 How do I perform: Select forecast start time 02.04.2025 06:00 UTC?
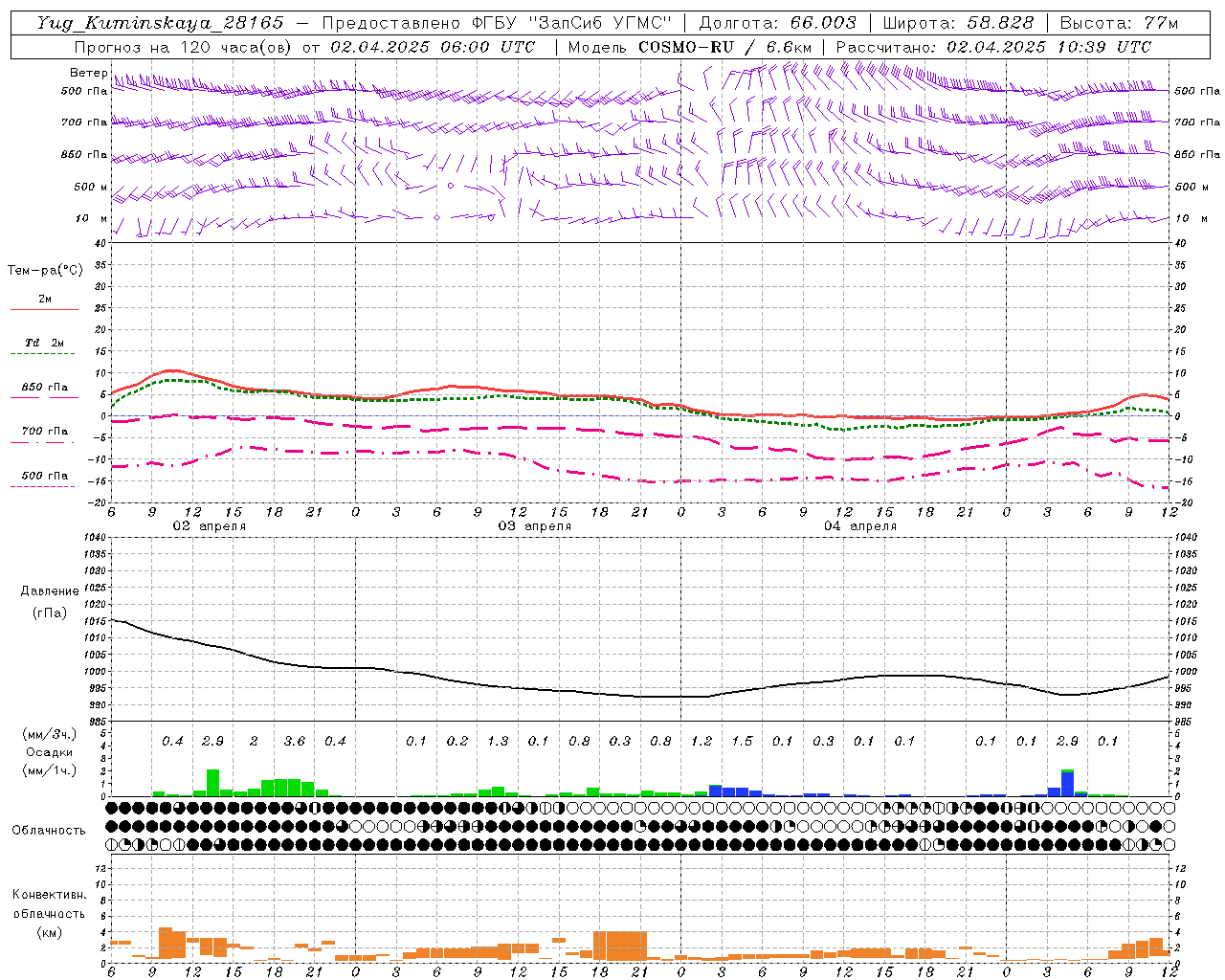[x=433, y=47]
